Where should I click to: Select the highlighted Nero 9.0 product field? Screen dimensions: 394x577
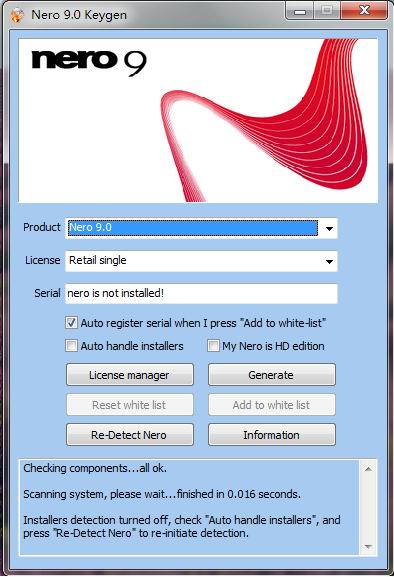[x=193, y=228]
